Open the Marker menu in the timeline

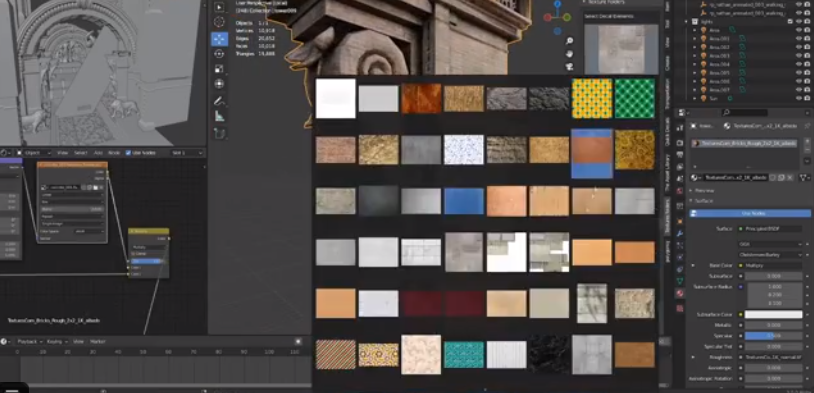[98, 342]
